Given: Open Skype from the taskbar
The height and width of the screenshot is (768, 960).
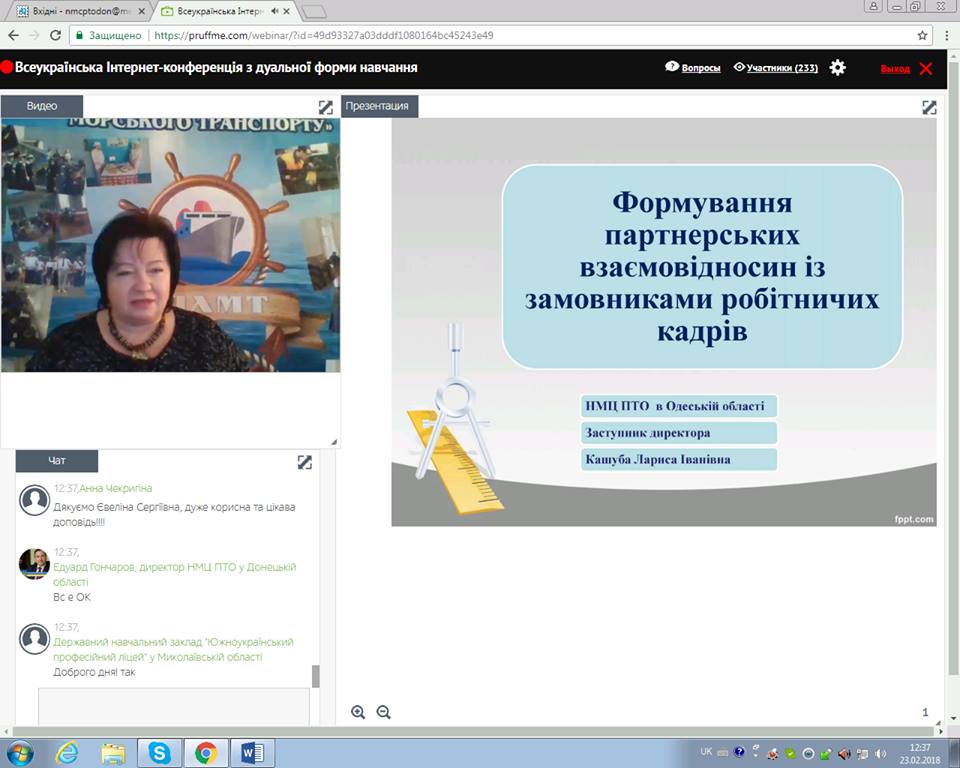Looking at the screenshot, I should tap(159, 752).
